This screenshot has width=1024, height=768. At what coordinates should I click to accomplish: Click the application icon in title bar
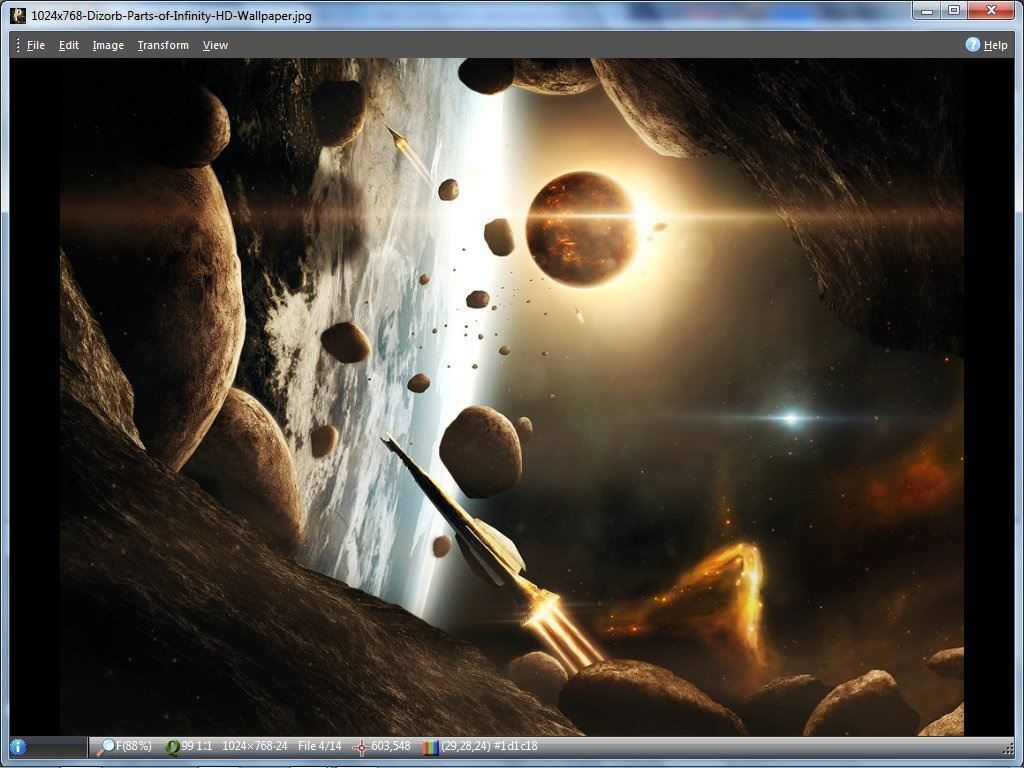pyautogui.click(x=18, y=15)
